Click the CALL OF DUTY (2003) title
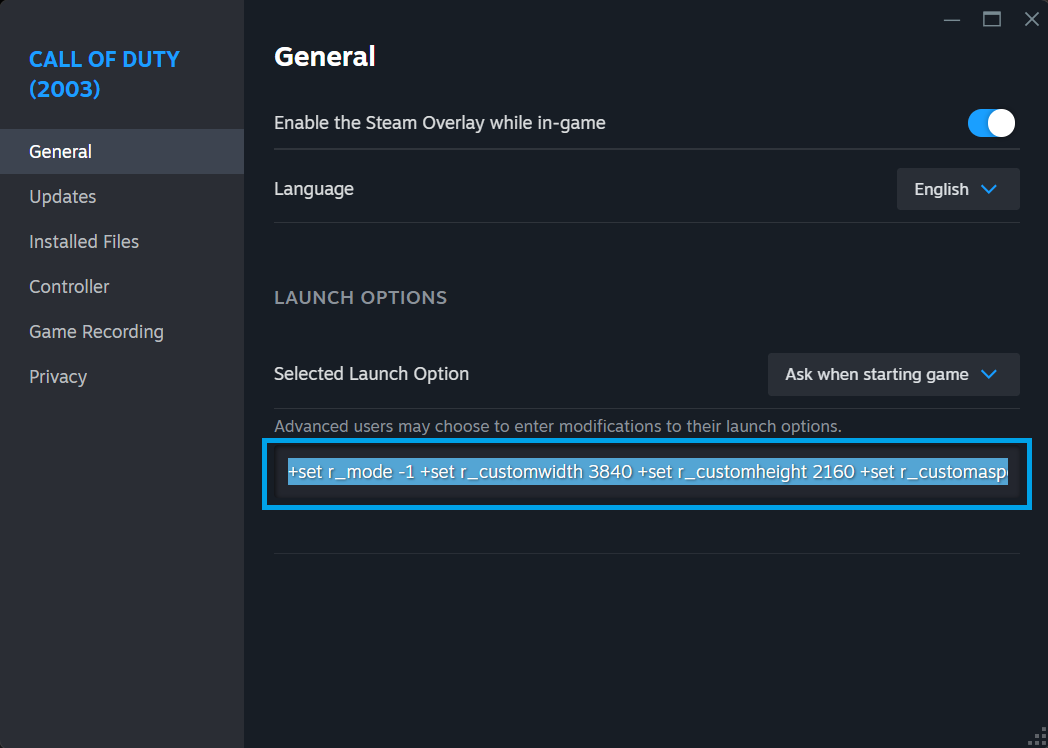Image resolution: width=1048 pixels, height=748 pixels. click(x=104, y=74)
